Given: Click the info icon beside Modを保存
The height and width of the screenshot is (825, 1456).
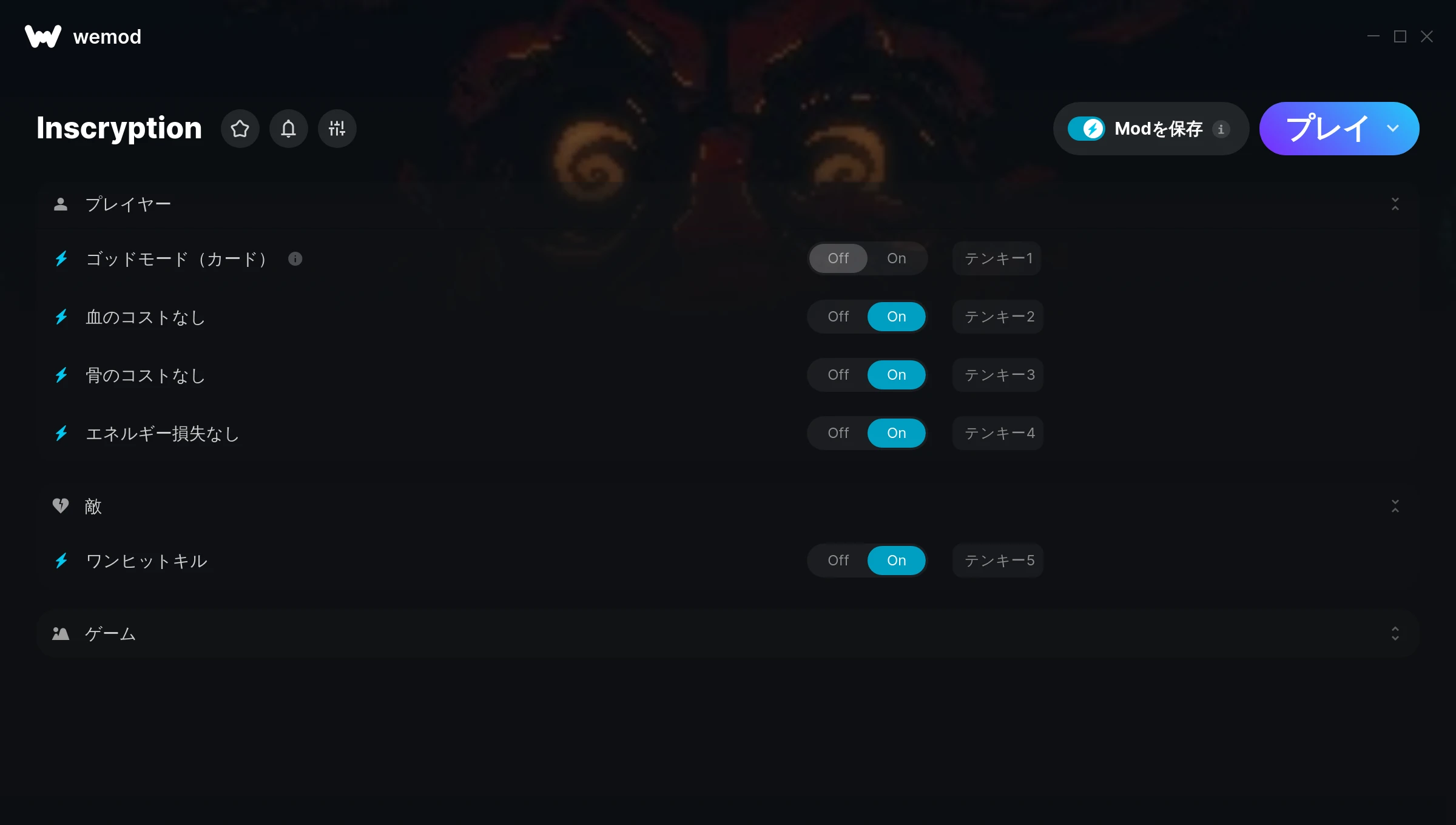Looking at the screenshot, I should coord(1221,129).
